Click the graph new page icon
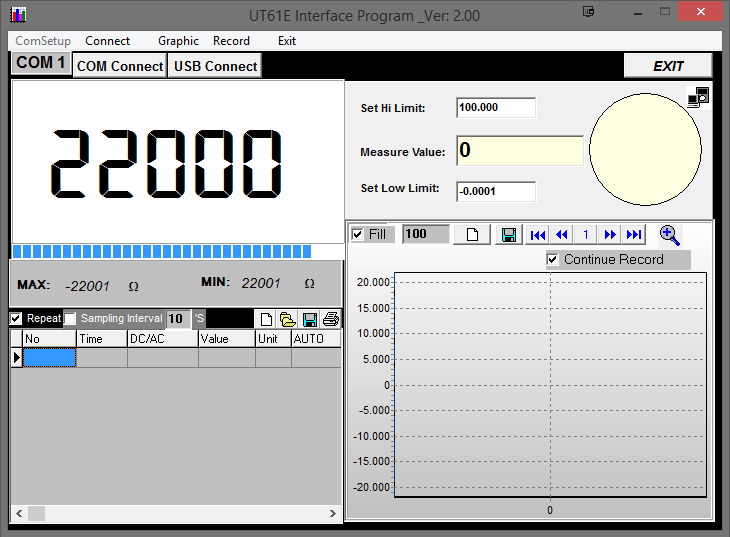The height and width of the screenshot is (537, 730). click(x=472, y=234)
